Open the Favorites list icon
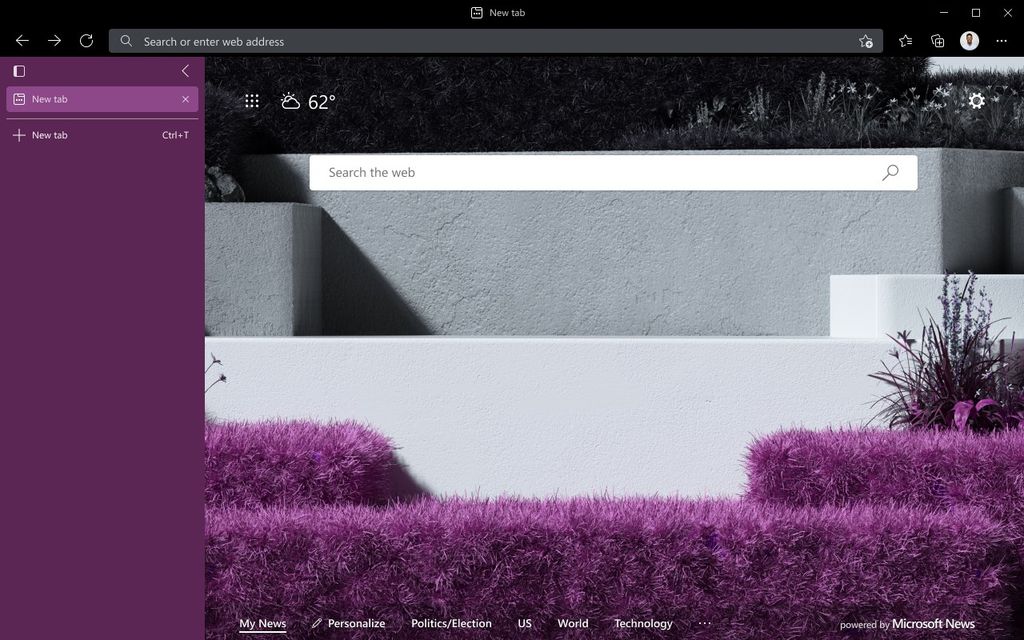 pyautogui.click(x=905, y=41)
